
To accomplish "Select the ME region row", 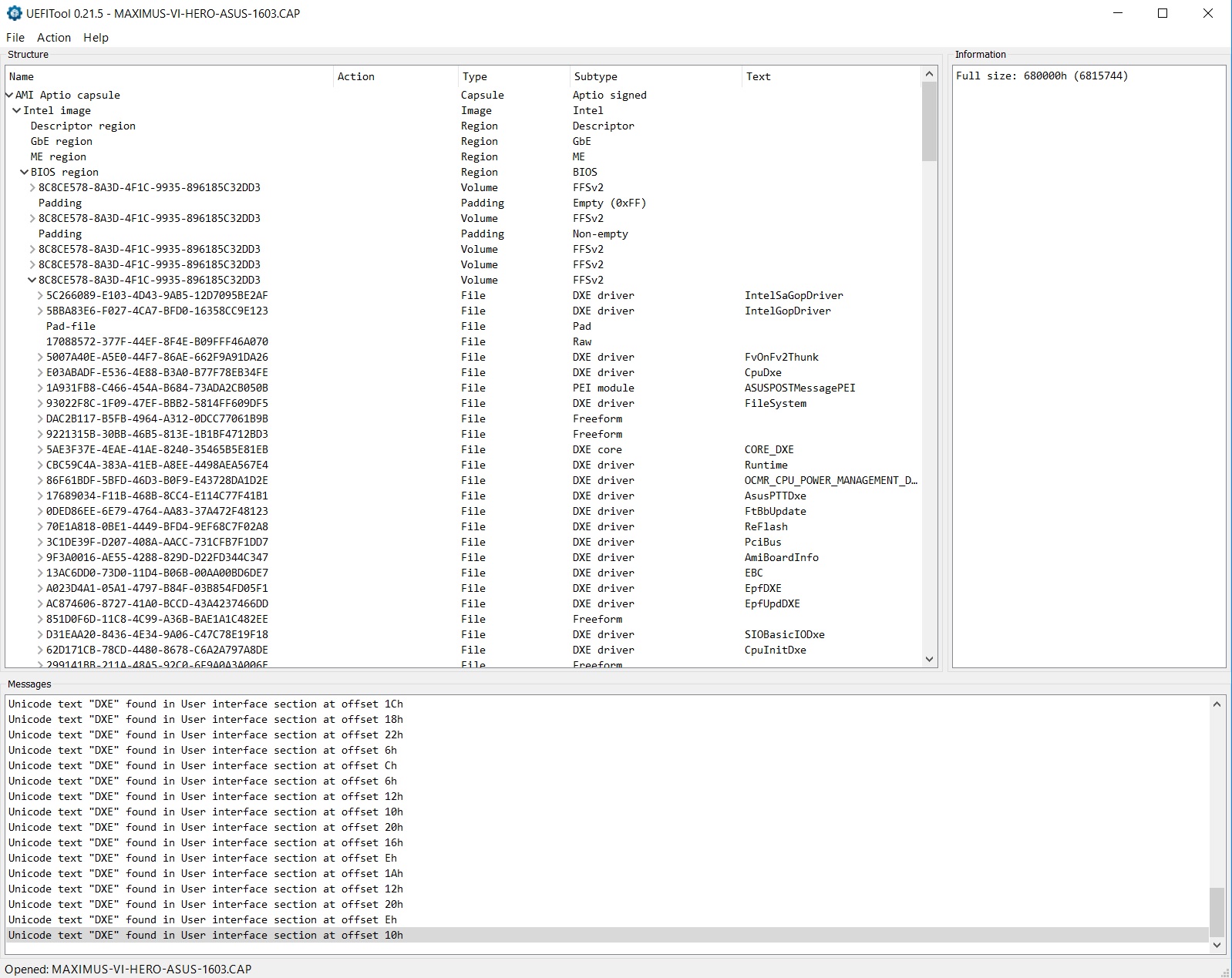I will point(463,156).
